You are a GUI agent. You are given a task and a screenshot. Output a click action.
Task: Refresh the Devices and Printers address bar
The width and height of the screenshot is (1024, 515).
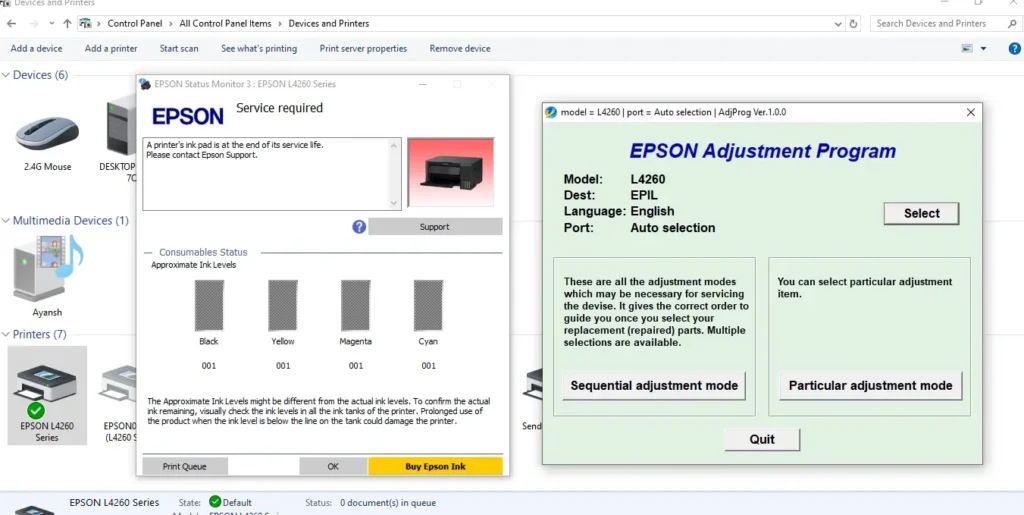tap(854, 23)
